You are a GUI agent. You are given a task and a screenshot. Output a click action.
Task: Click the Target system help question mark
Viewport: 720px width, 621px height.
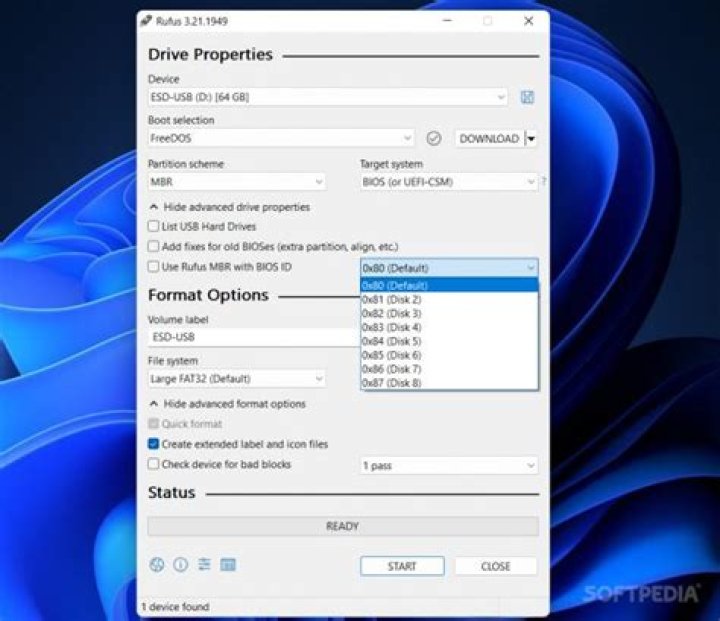click(543, 182)
